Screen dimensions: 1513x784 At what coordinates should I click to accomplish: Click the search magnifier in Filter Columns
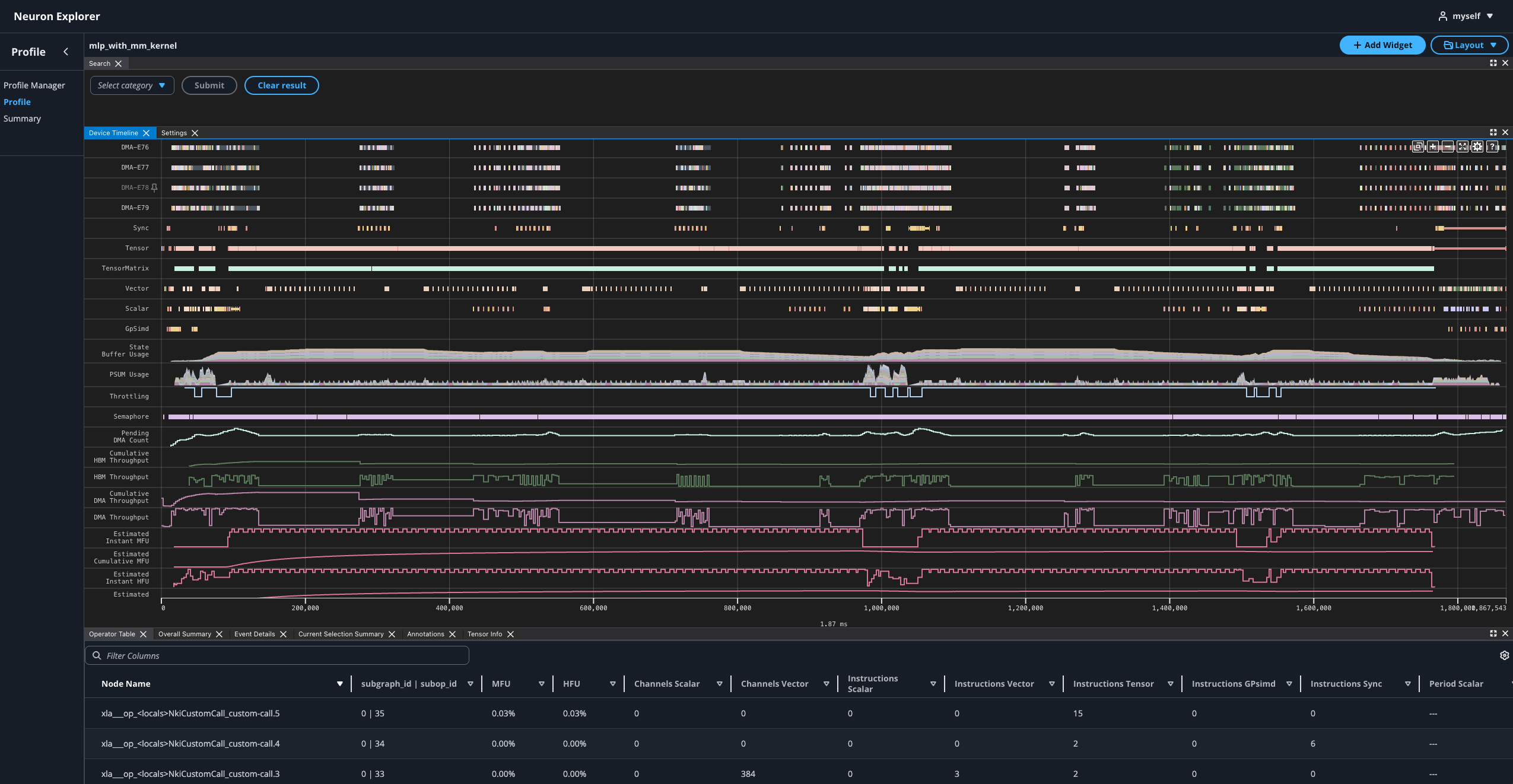pos(97,655)
